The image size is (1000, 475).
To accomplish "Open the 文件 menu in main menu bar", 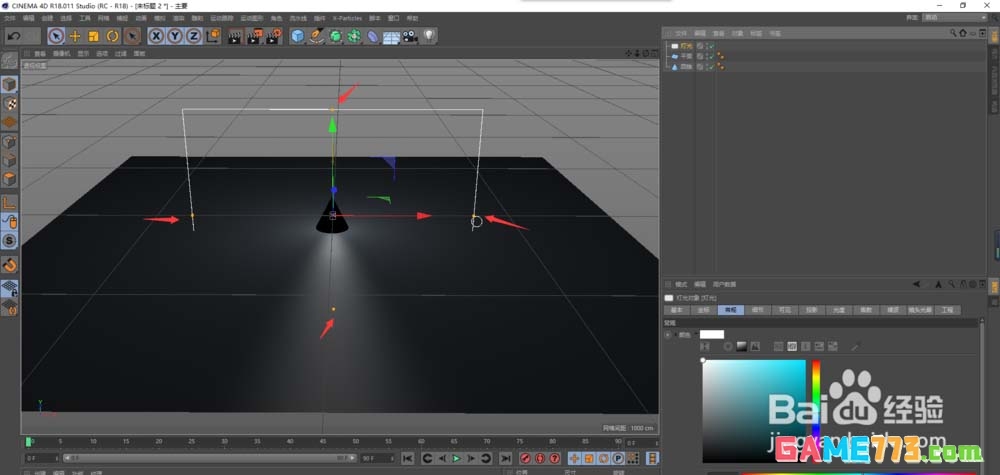I will click(x=10, y=18).
